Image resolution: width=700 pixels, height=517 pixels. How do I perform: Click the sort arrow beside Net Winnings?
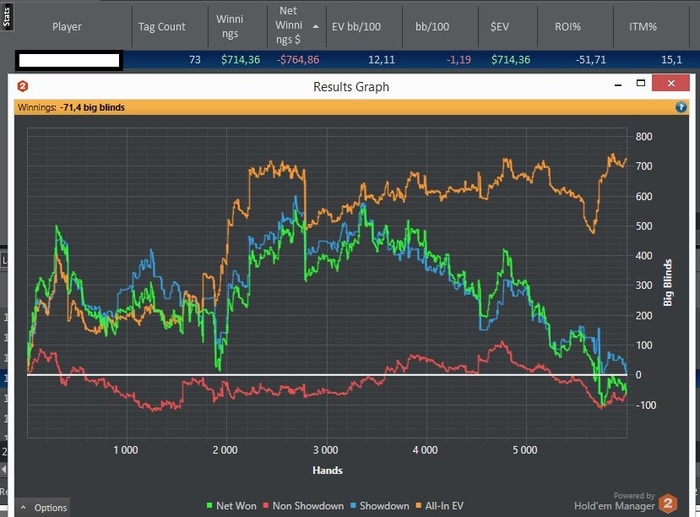(316, 26)
